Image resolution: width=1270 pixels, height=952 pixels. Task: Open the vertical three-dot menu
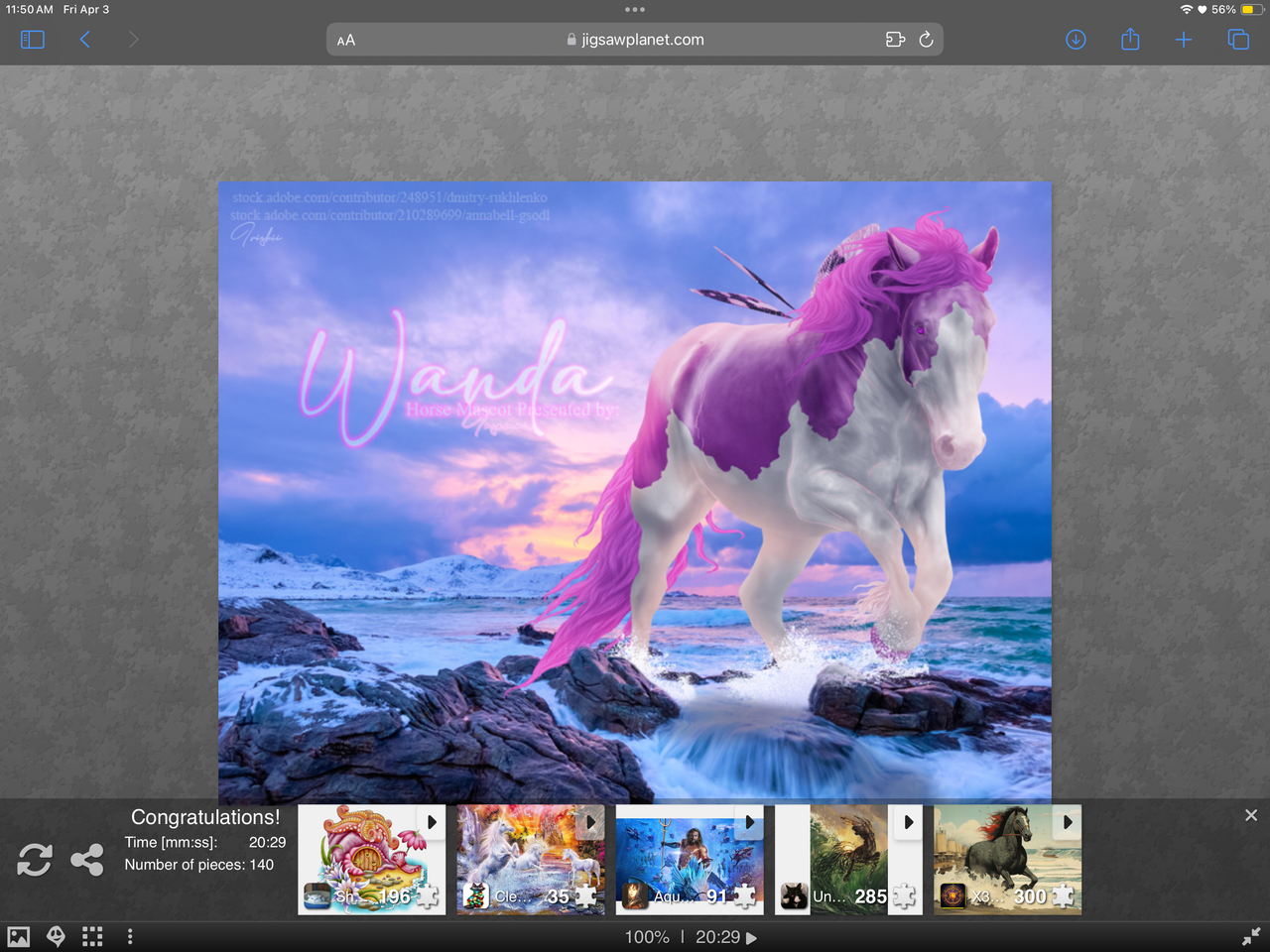(x=130, y=936)
